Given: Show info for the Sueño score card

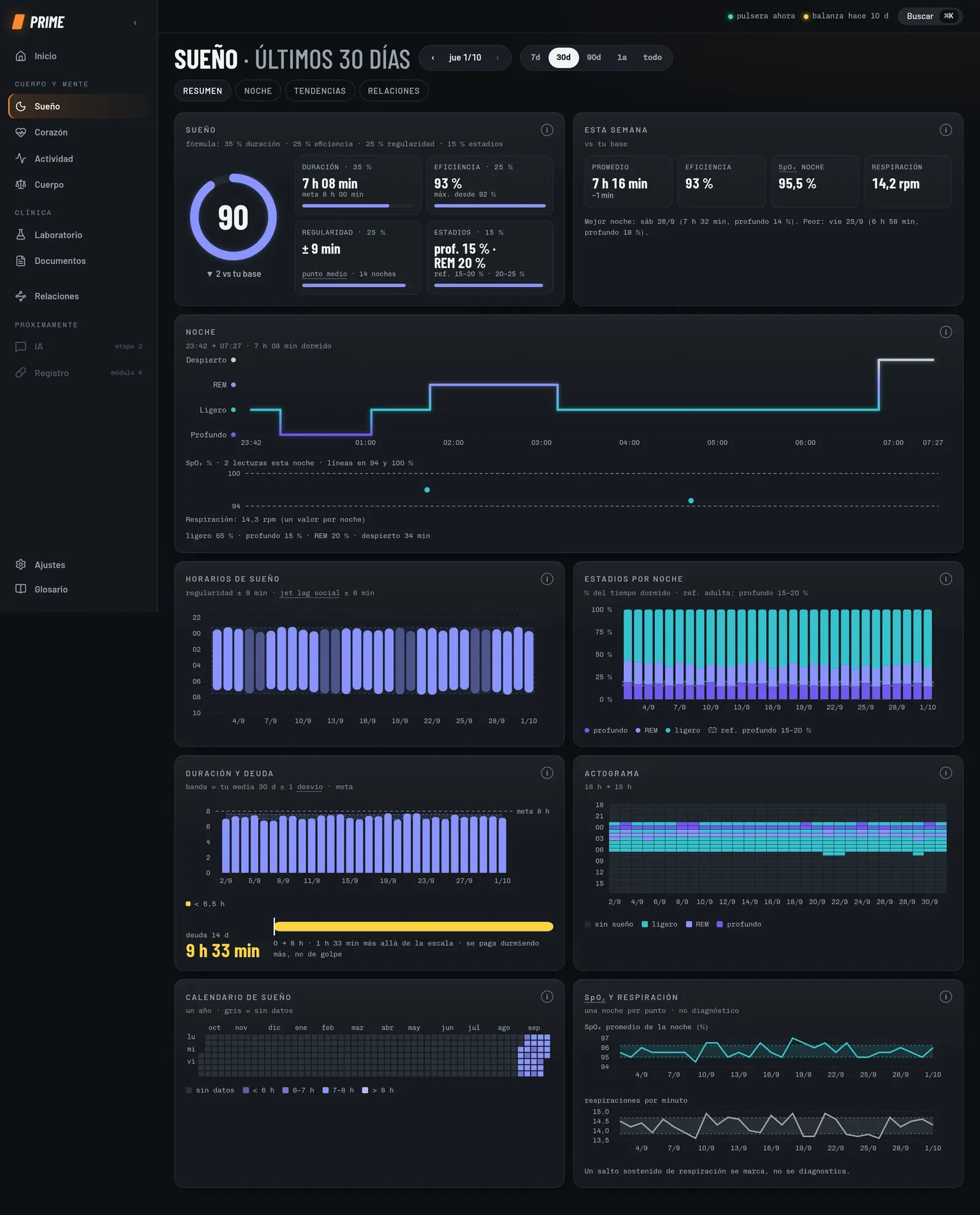Looking at the screenshot, I should pos(547,130).
